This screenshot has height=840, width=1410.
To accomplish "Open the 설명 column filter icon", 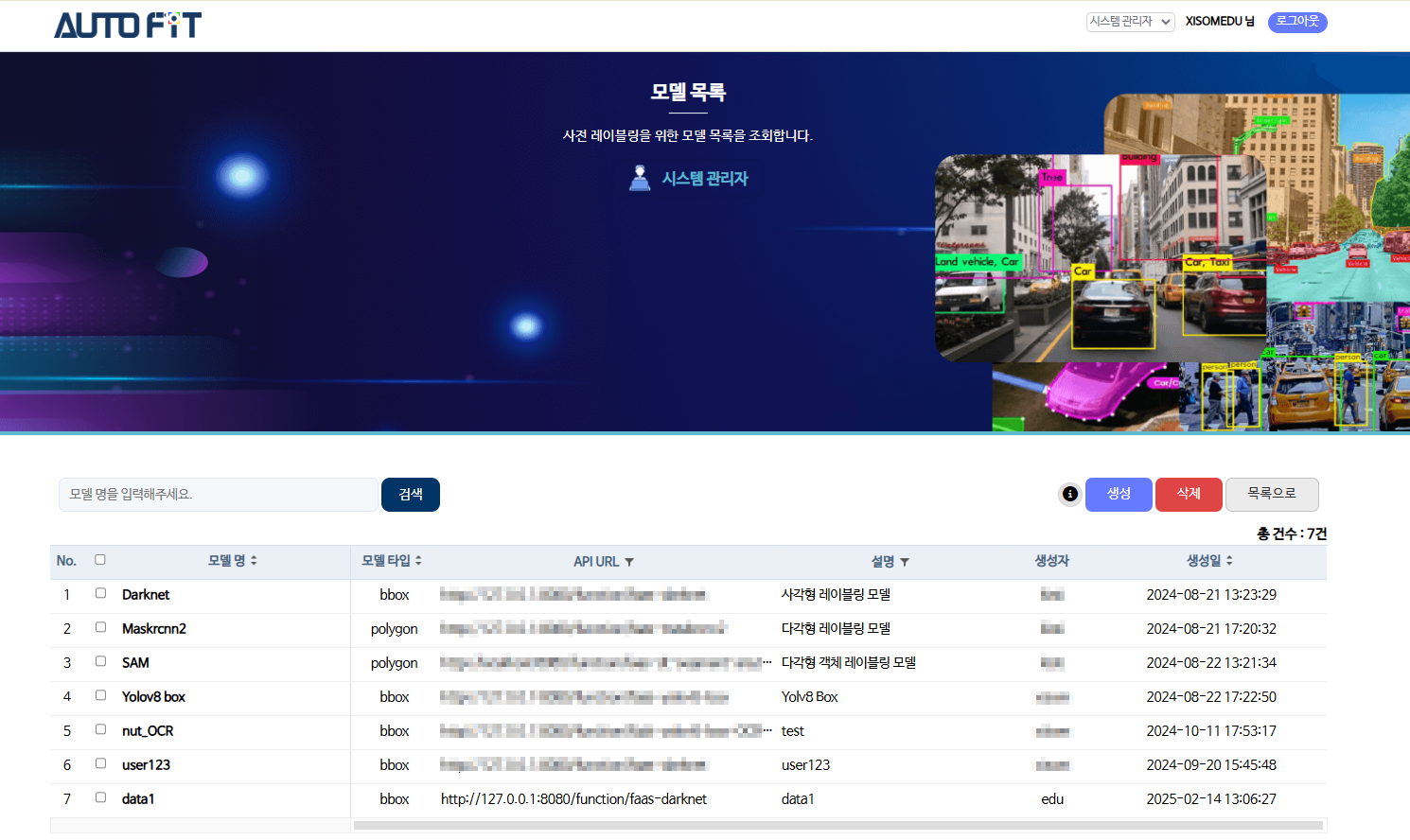I will tap(905, 562).
